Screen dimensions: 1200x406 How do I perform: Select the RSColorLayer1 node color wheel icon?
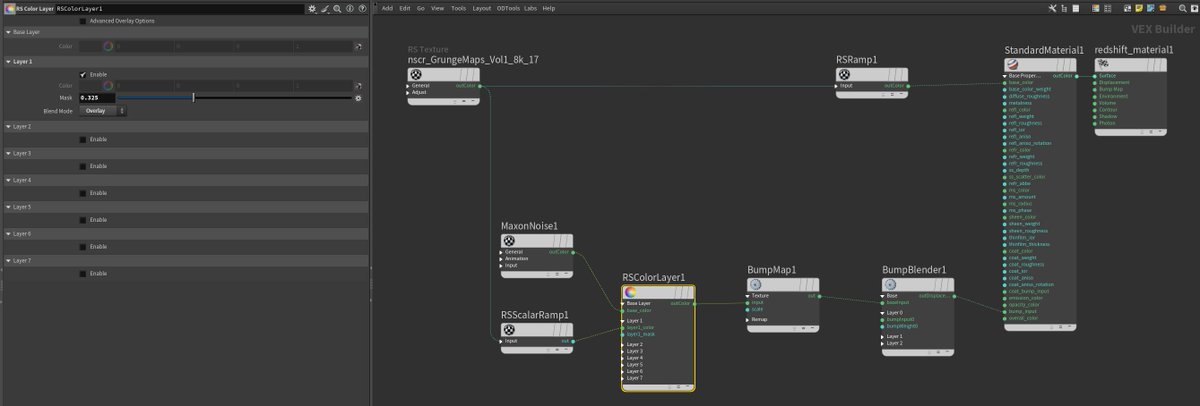(630, 292)
